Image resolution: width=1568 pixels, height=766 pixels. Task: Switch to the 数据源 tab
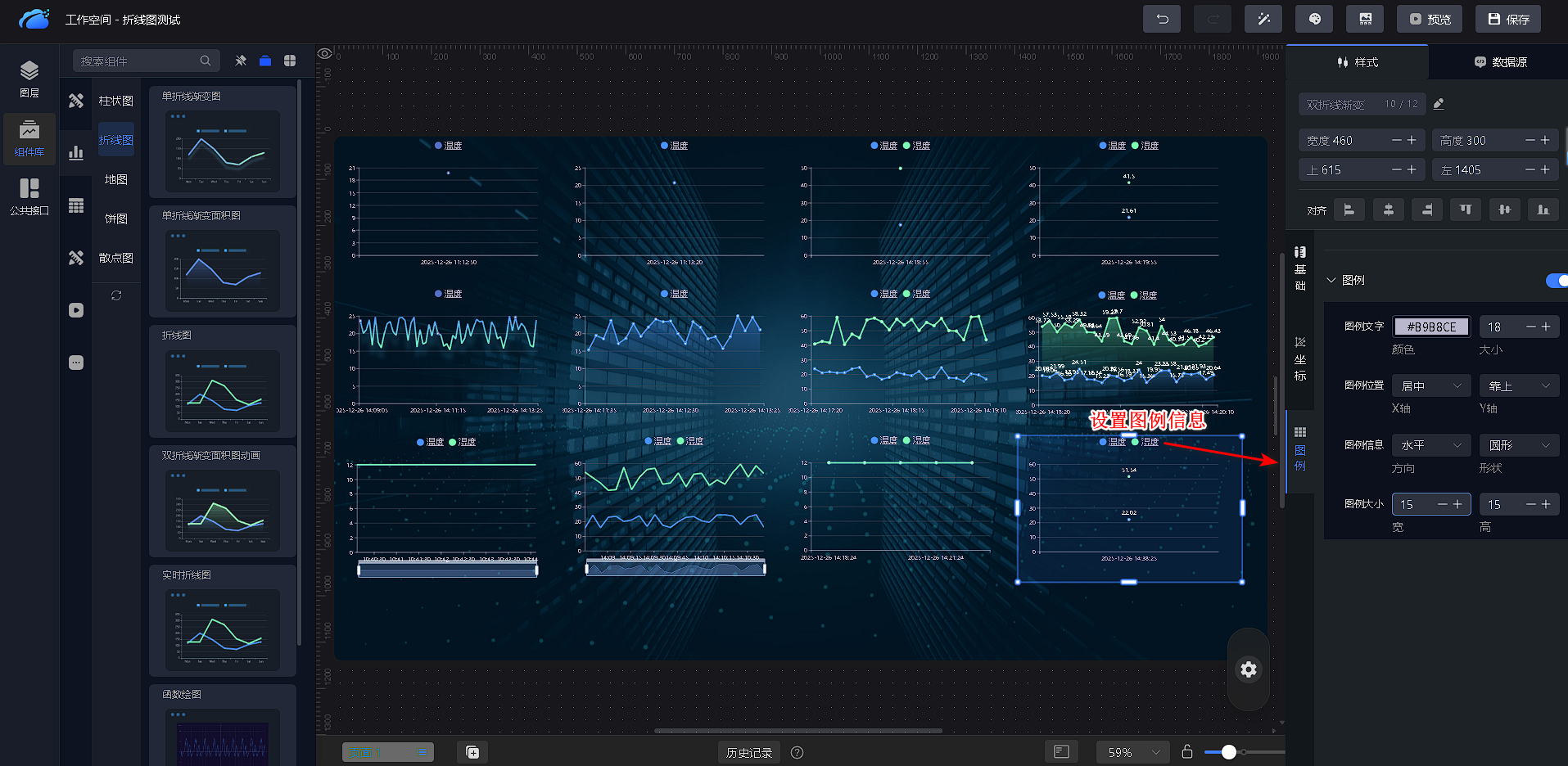coord(1500,62)
